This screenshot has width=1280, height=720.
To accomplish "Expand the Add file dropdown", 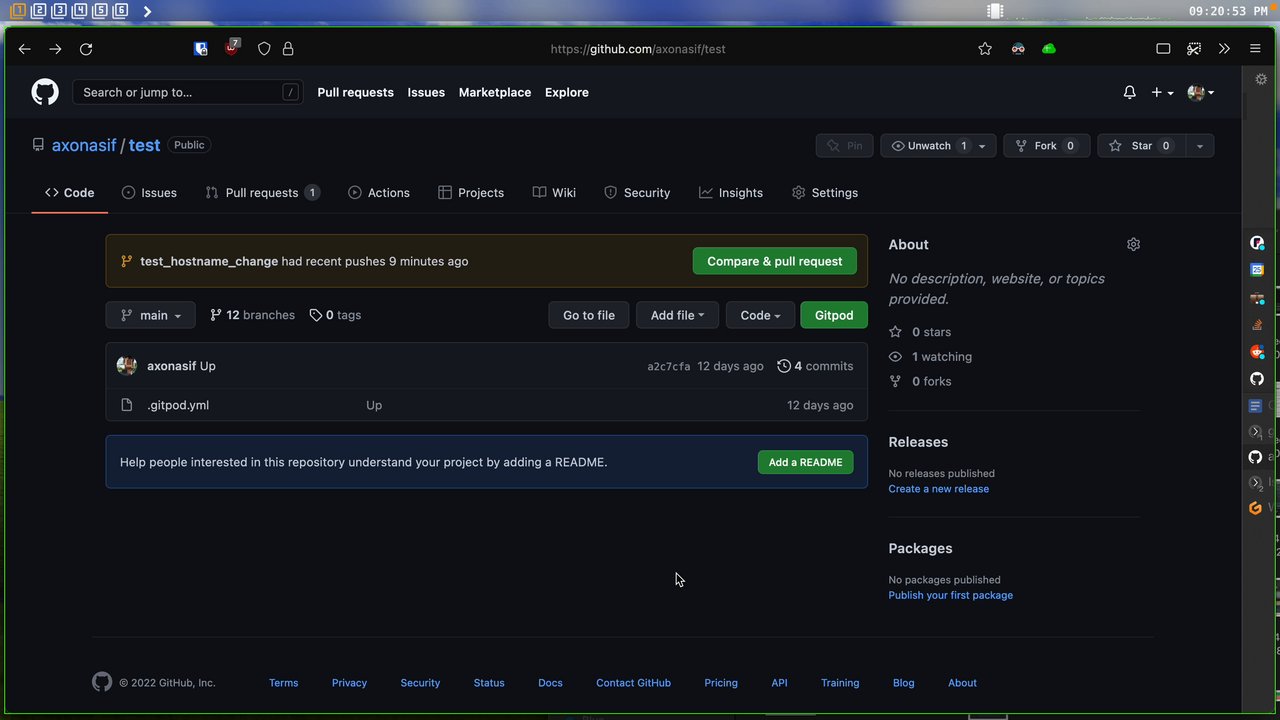I will pyautogui.click(x=678, y=315).
